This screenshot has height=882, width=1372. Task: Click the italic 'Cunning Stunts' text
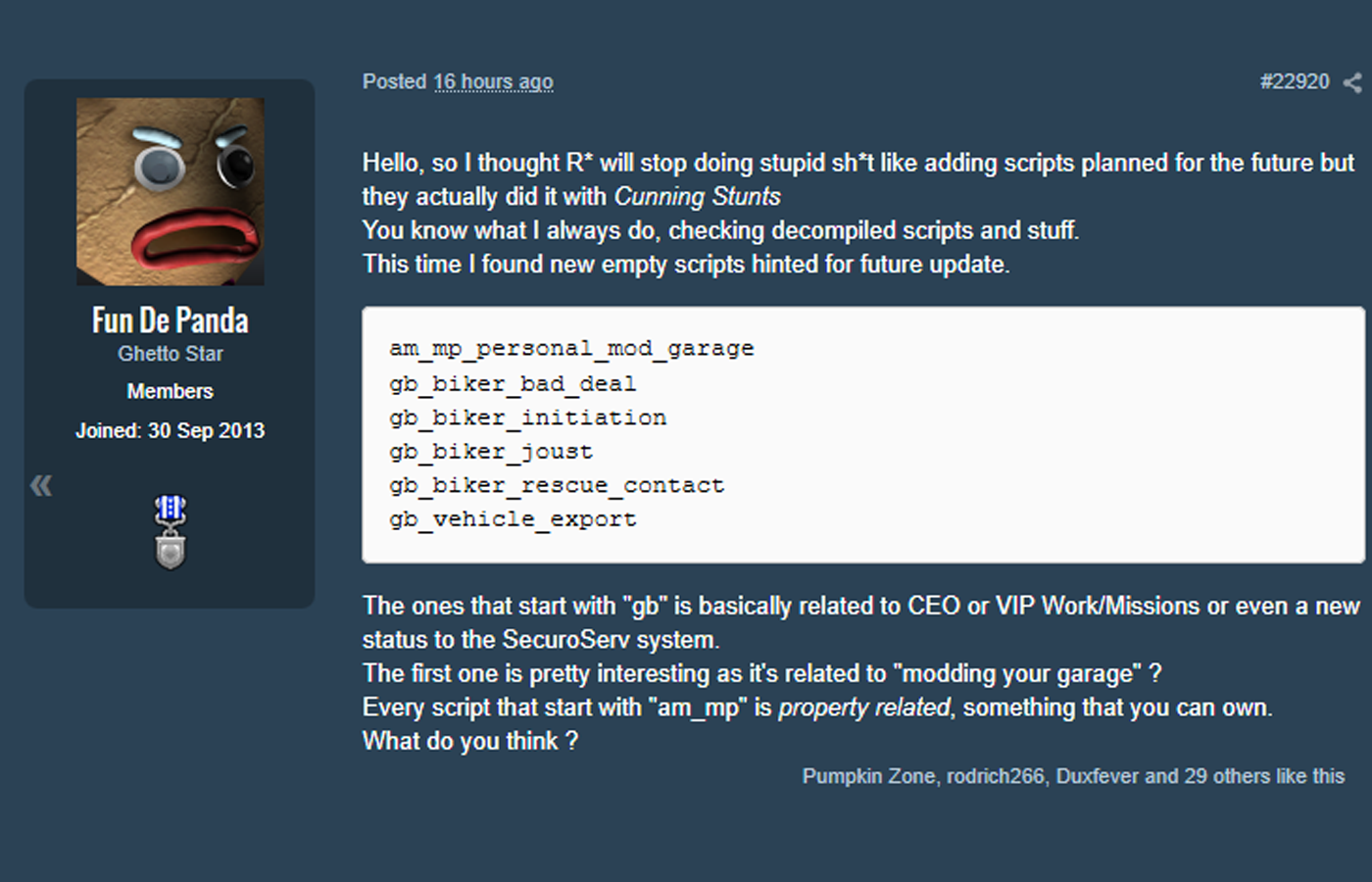coord(698,197)
